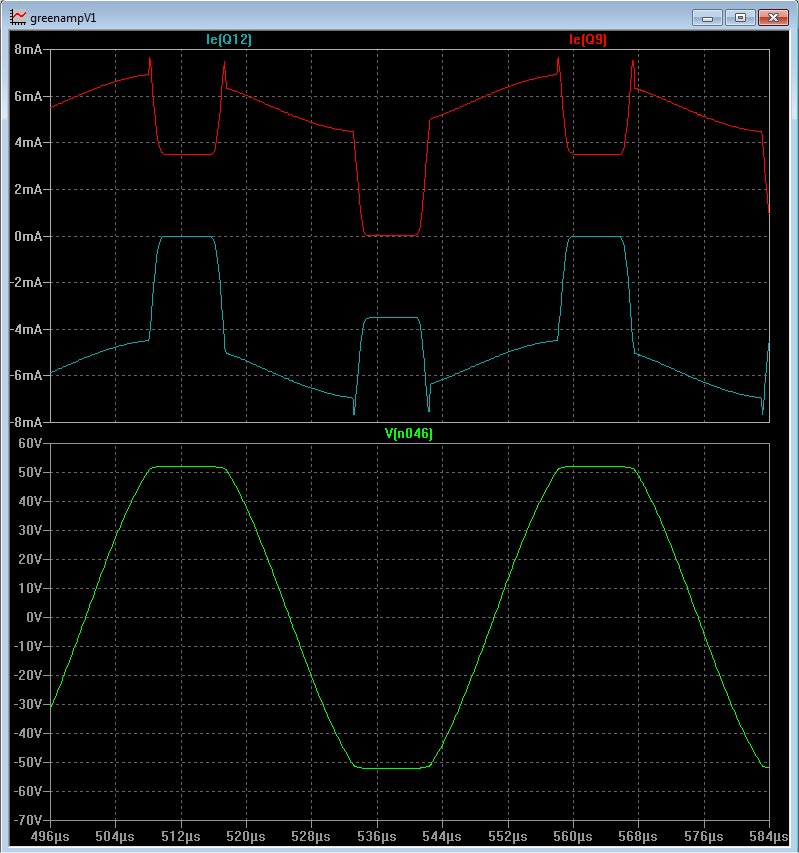
Task: Click the 0mA axis label
Action: coord(28,236)
